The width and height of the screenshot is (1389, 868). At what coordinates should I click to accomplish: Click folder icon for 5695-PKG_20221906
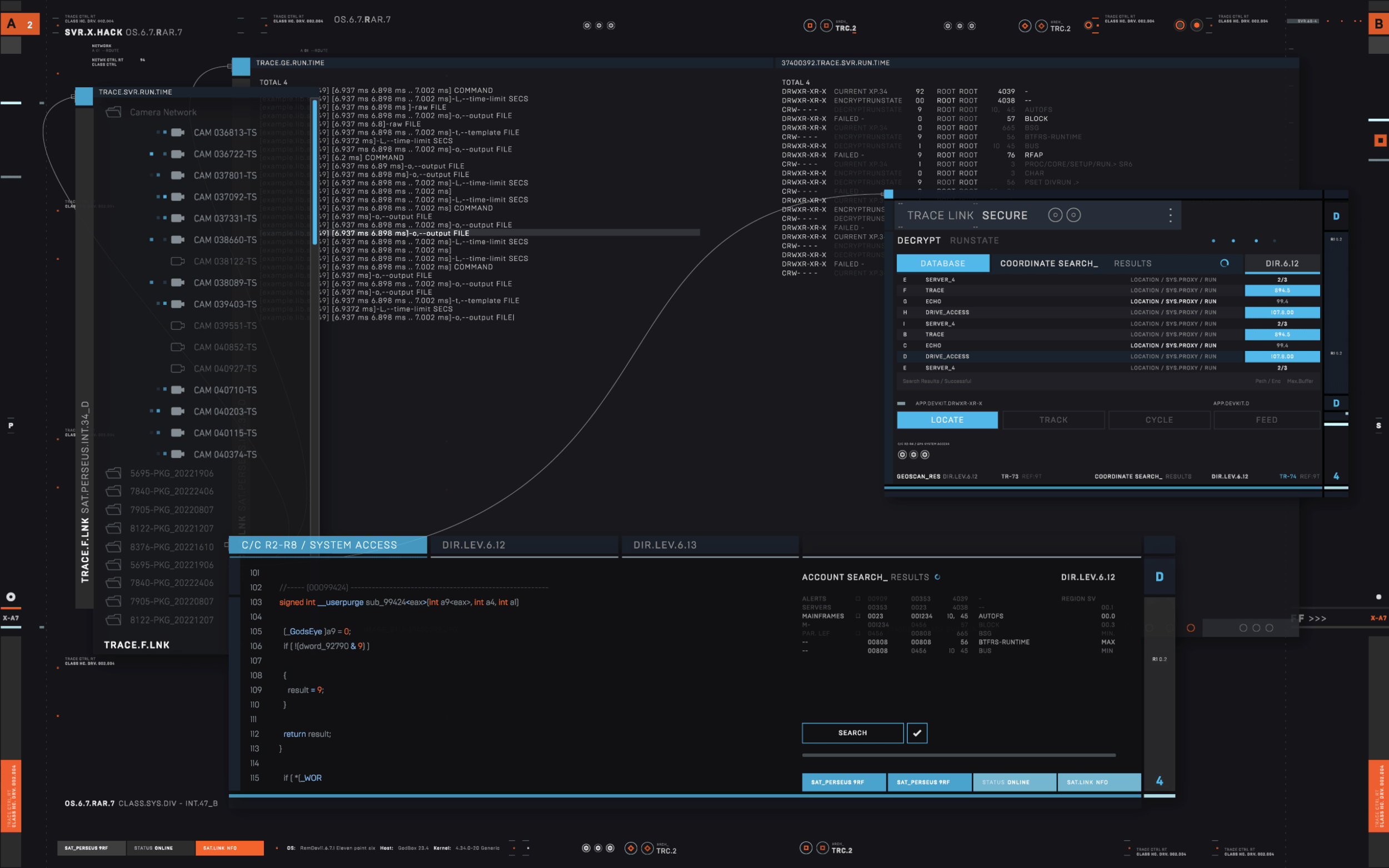[114, 473]
